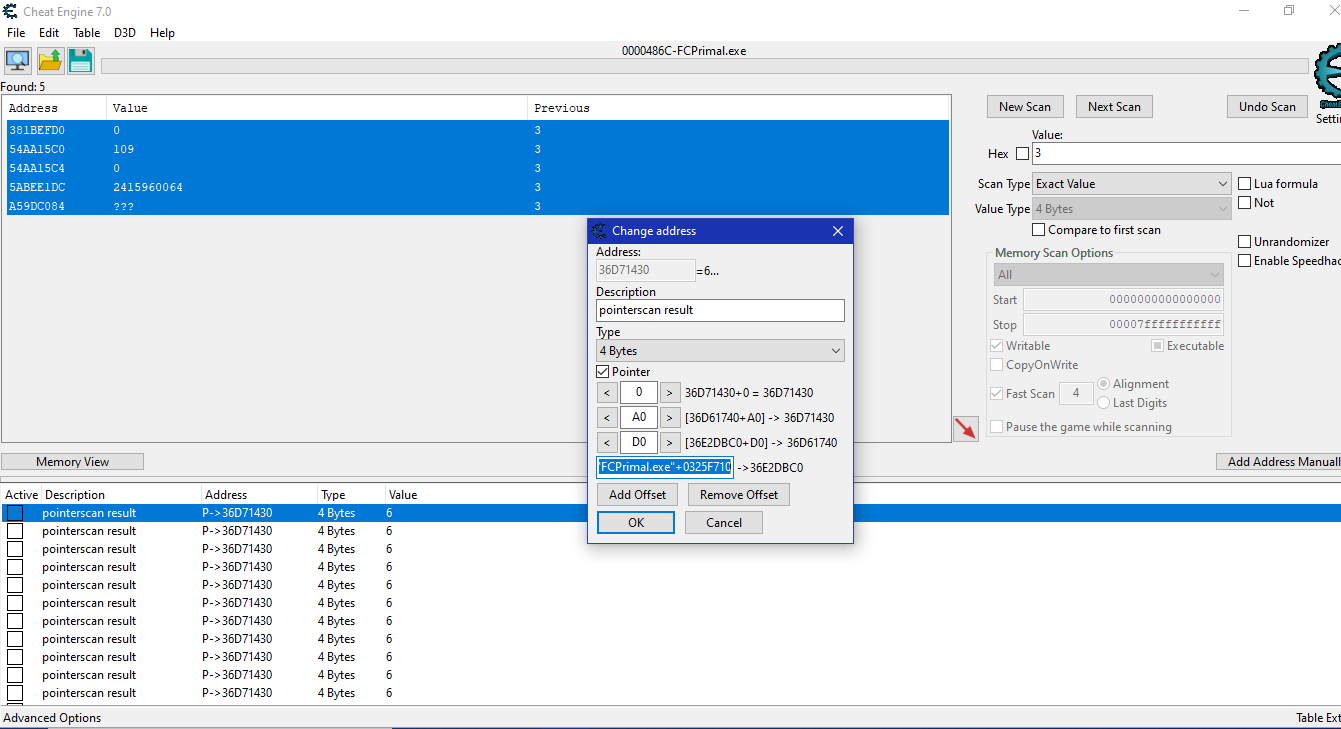Expand the Scan Type dropdown

[x=1132, y=184]
